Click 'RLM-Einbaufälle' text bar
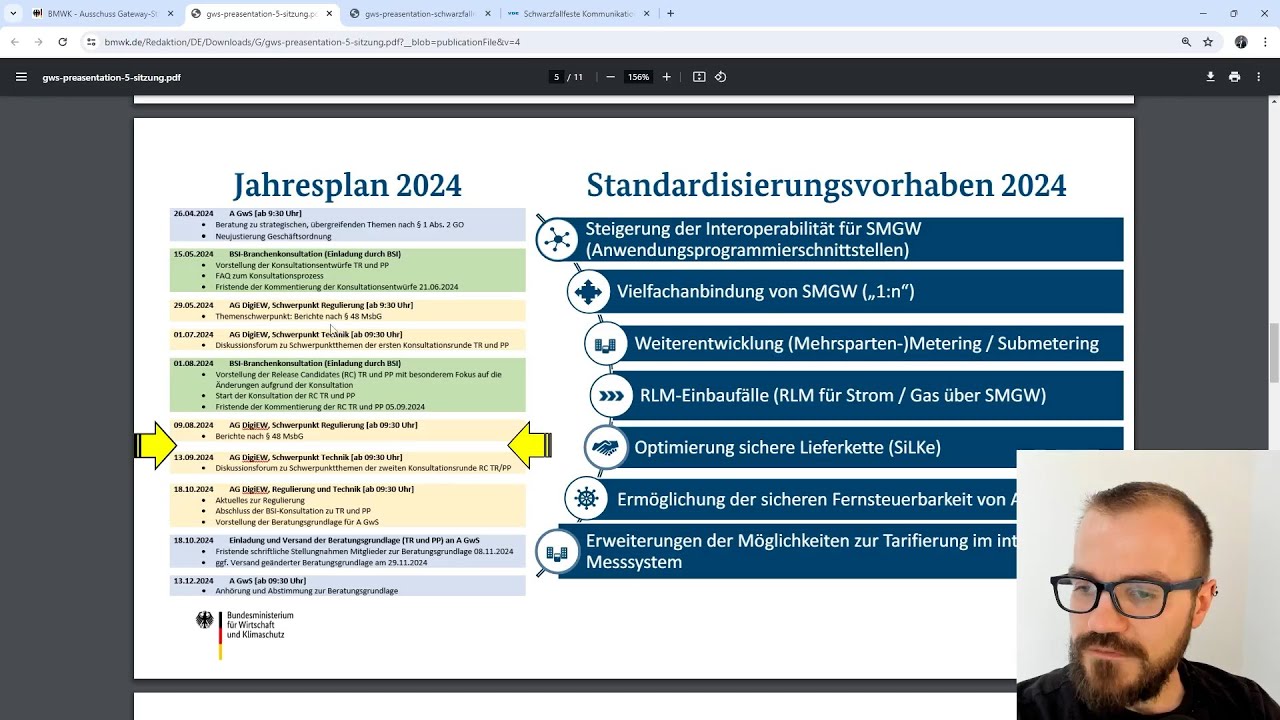The image size is (1280, 720). click(866, 395)
